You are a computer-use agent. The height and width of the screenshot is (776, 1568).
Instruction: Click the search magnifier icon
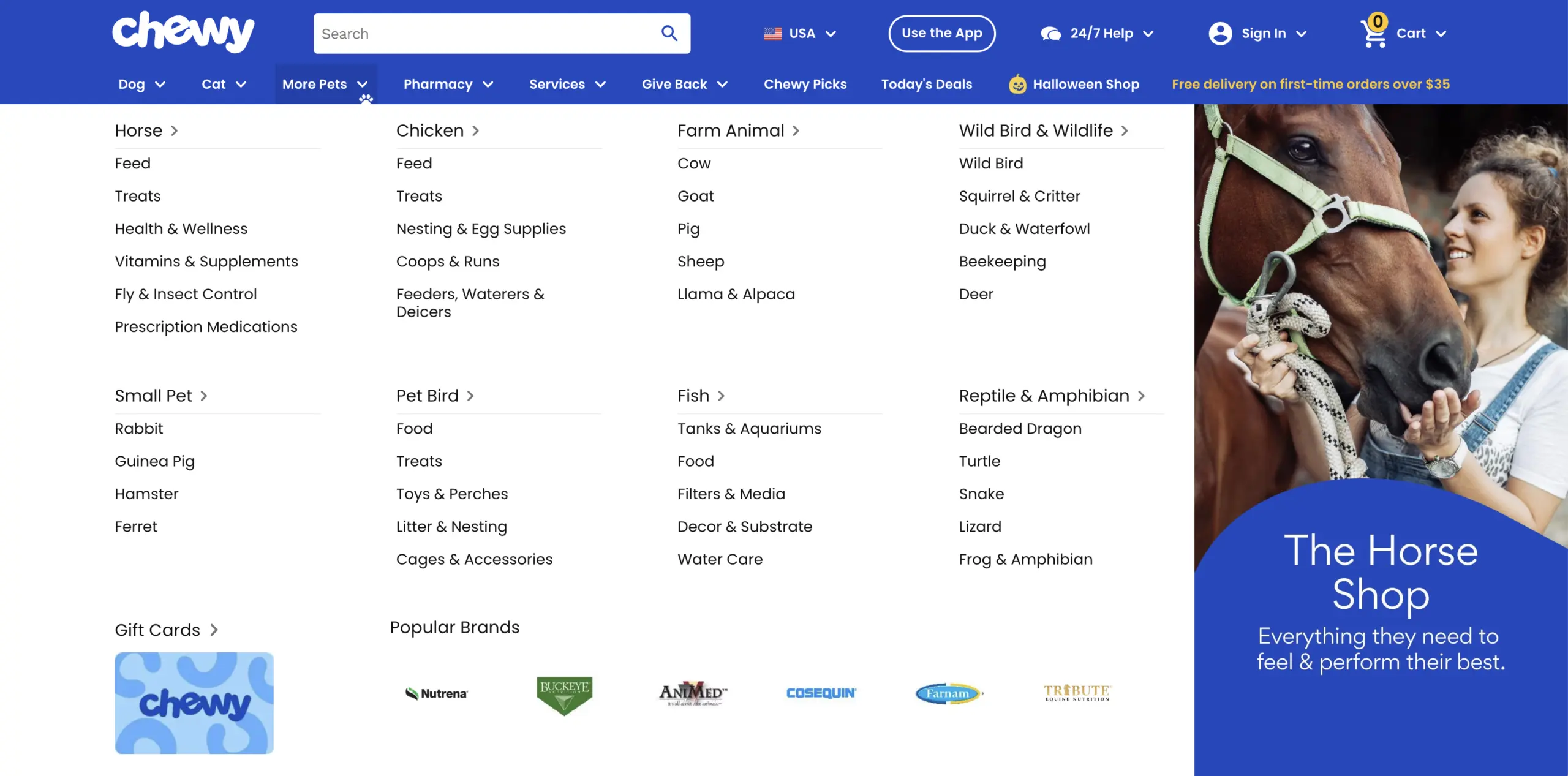[x=669, y=34]
